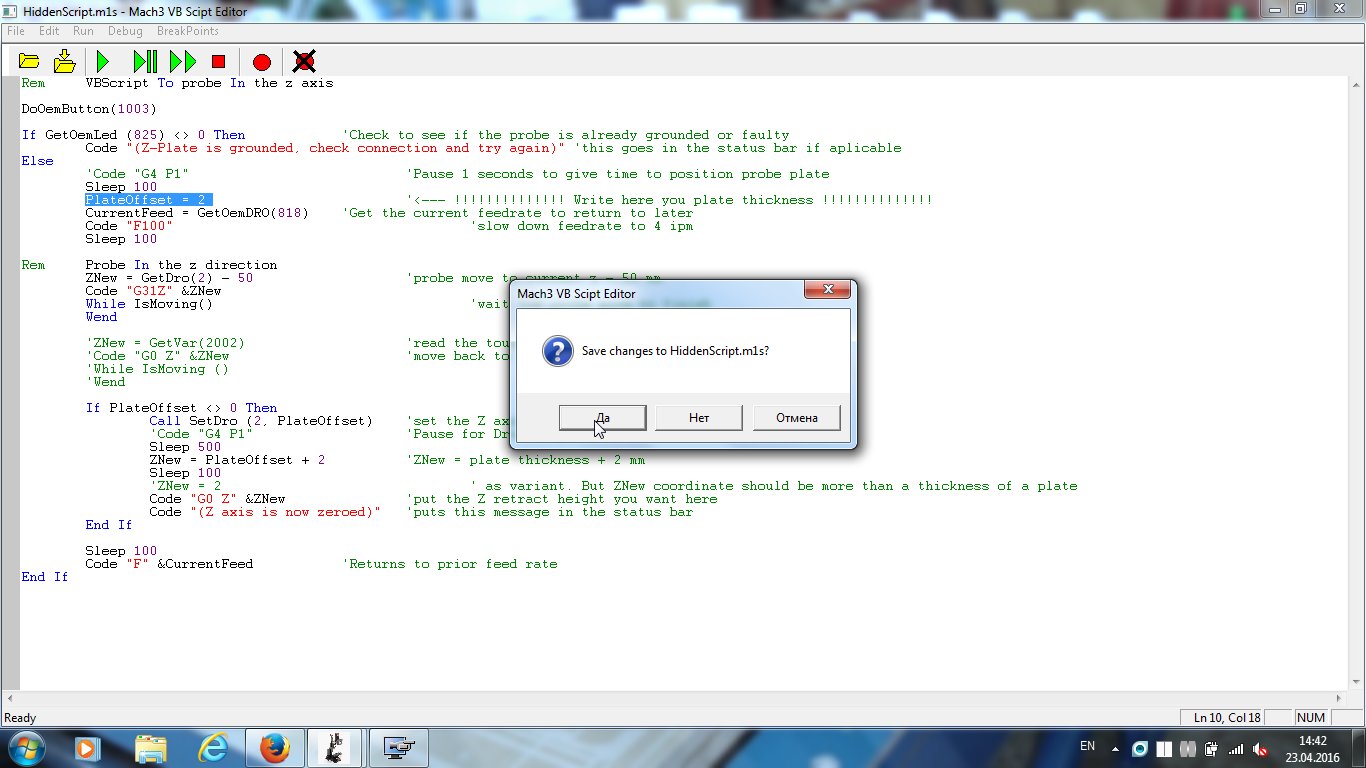Open the Edit menu
The width and height of the screenshot is (1366, 768).
pos(49,31)
